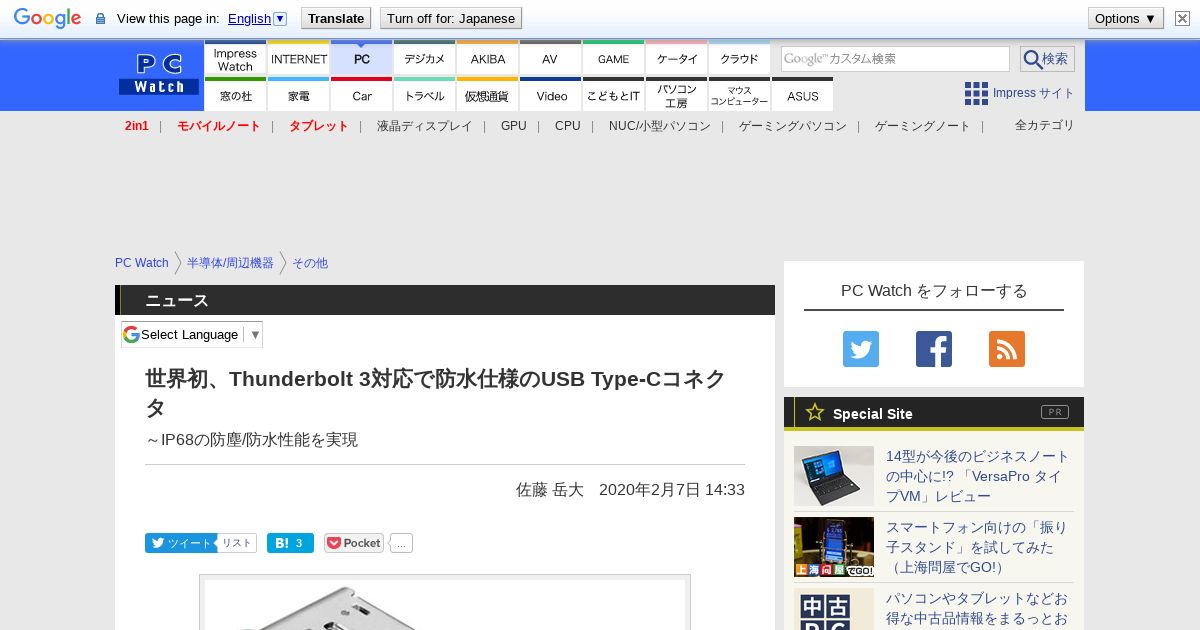Viewport: 1200px width, 630px height.
Task: Click the VersaPro laptop thumbnail
Action: 834,476
